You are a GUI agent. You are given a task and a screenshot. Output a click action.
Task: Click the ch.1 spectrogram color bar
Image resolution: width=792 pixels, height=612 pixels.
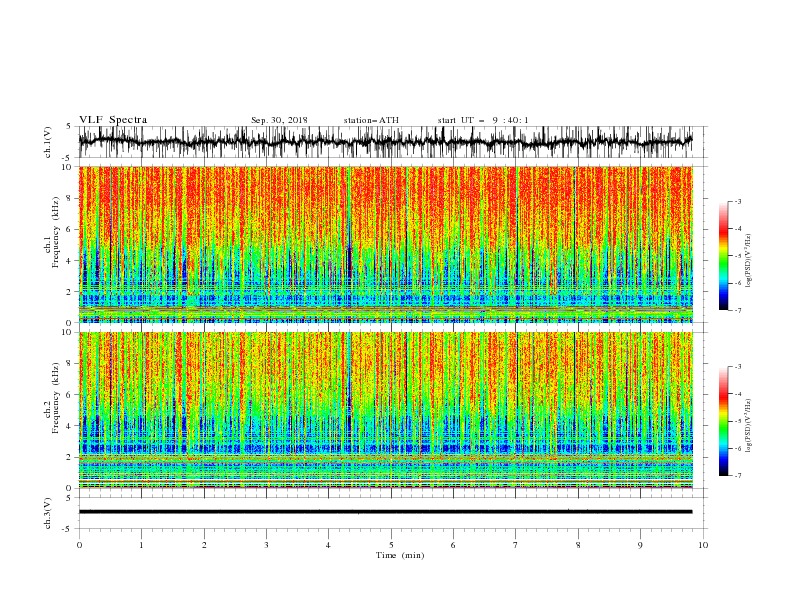723,255
